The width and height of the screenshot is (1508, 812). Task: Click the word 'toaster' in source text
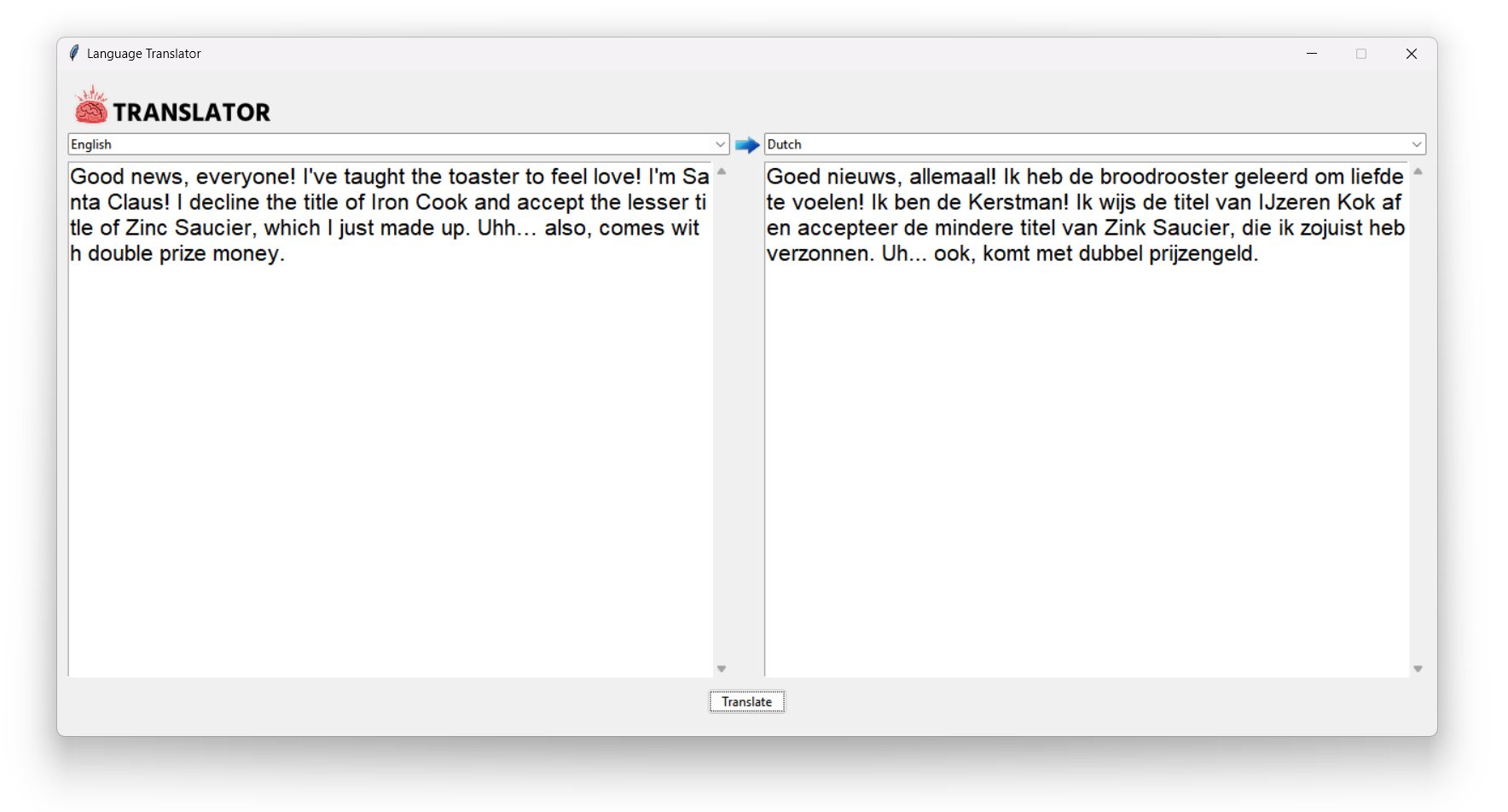[484, 177]
